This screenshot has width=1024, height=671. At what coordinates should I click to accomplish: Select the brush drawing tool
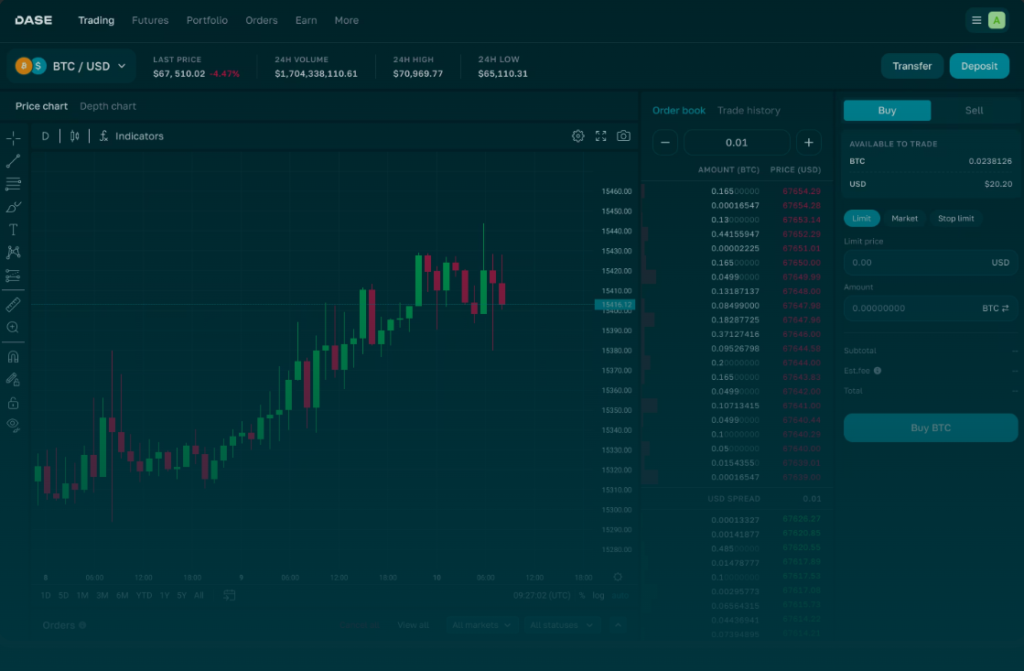pos(13,207)
